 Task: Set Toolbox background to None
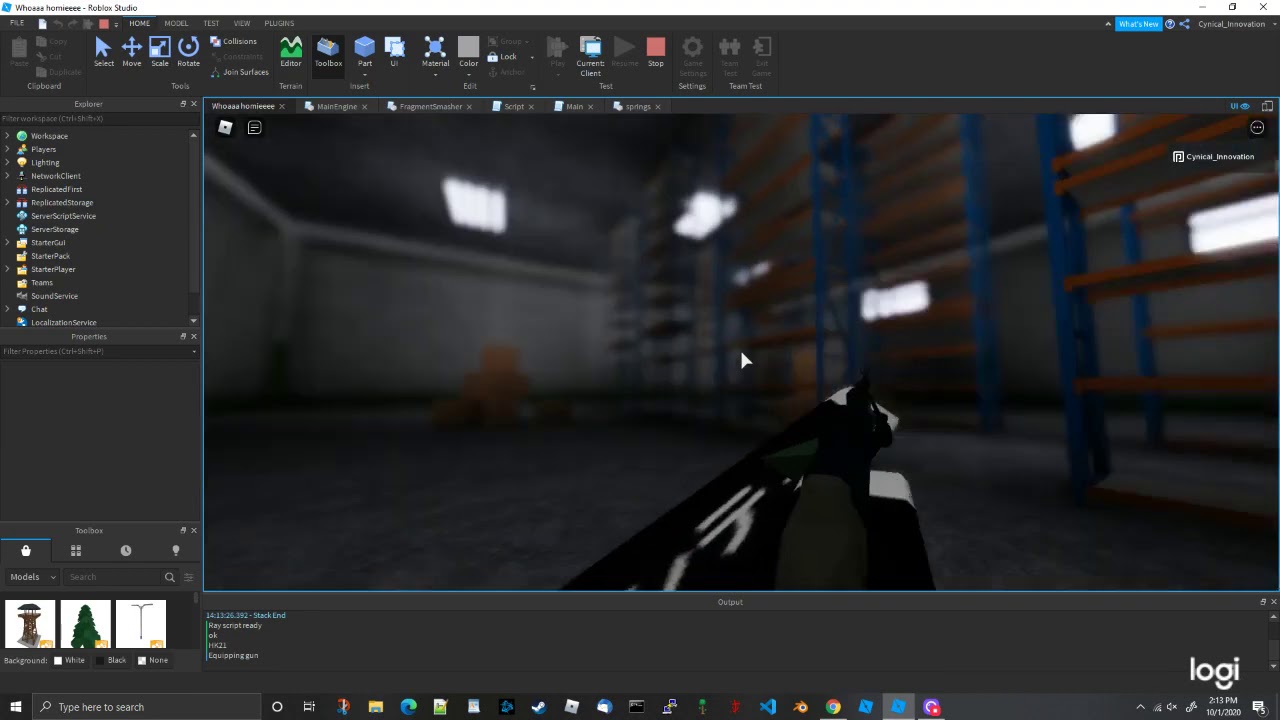click(x=153, y=660)
